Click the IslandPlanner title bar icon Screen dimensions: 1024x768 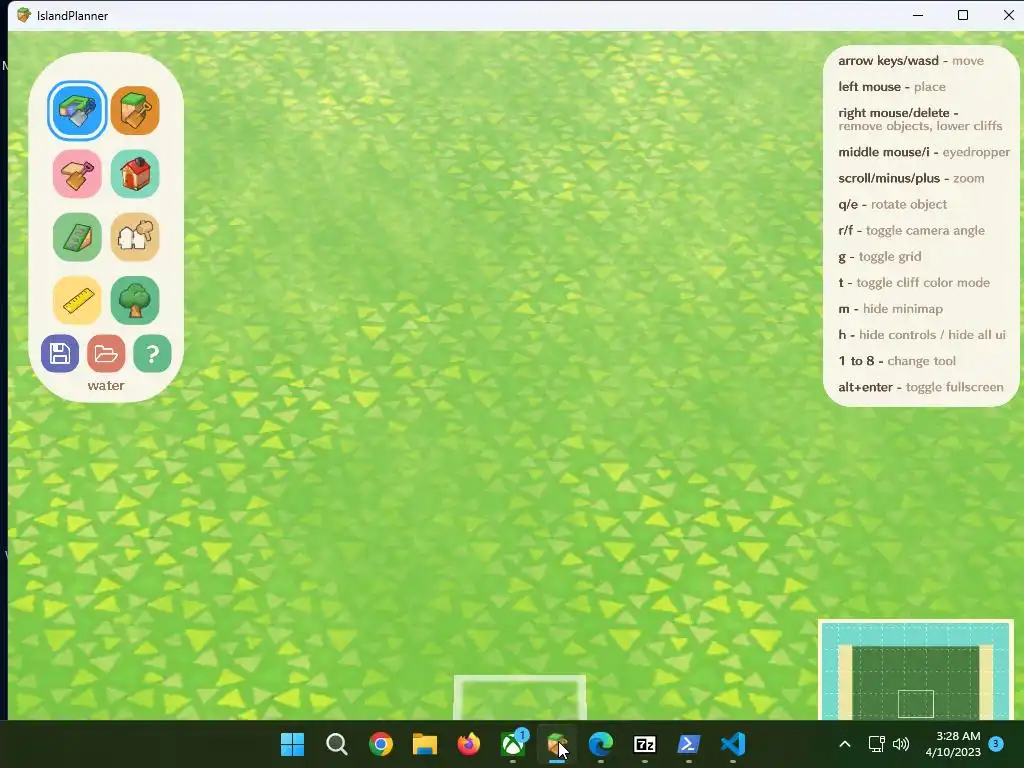pos(24,15)
